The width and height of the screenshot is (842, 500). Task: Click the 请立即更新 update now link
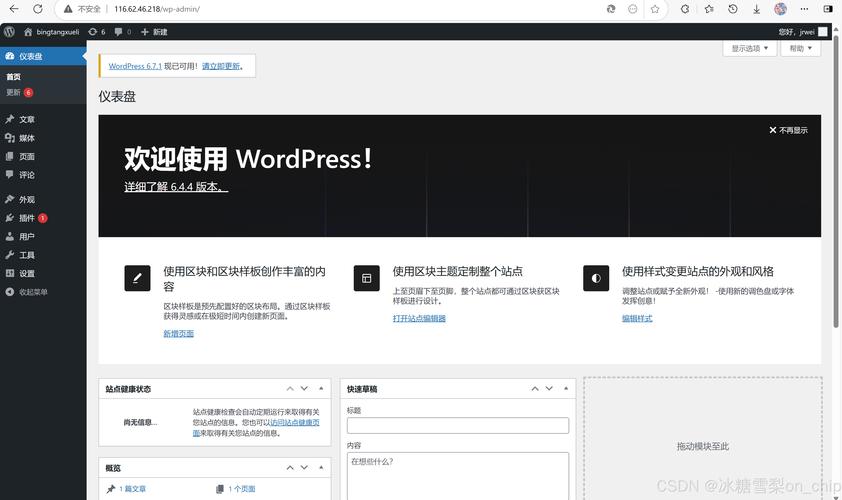point(221,66)
